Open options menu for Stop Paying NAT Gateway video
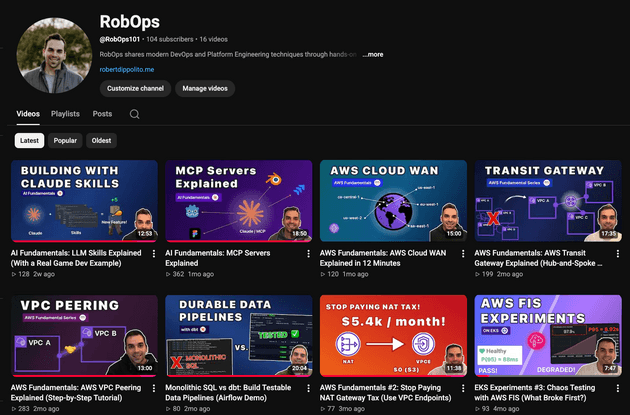This screenshot has width=630, height=415. 463,388
